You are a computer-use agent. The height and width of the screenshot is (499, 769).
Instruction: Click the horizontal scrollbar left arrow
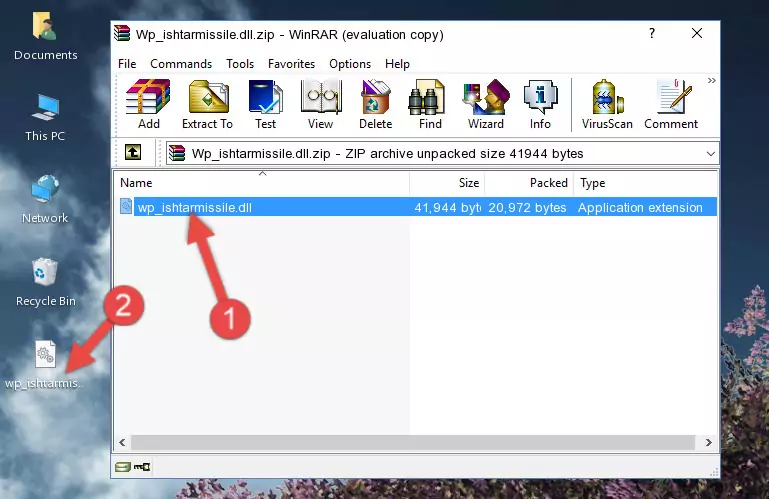point(123,443)
